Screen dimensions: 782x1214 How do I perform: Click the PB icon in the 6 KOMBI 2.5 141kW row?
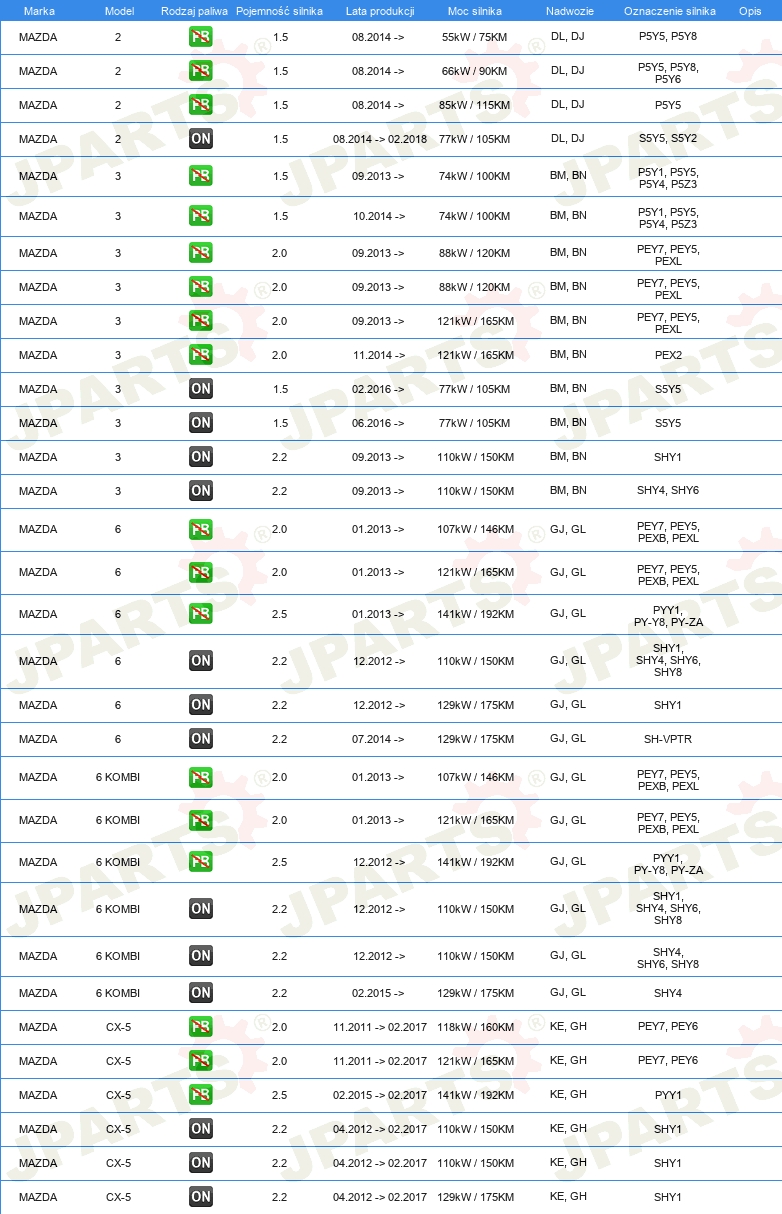(x=201, y=862)
